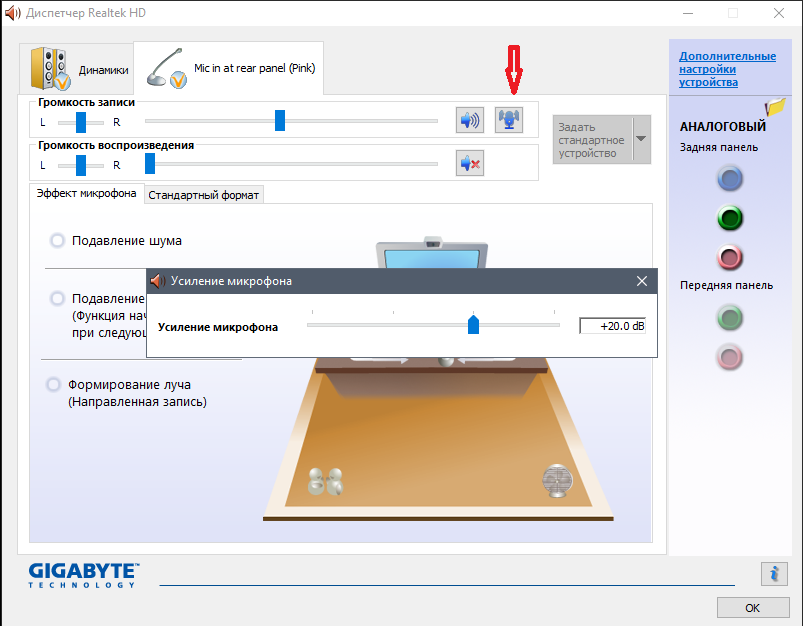Expand the Задать стандартное устройство dropdown arrow
Screen dimensions: 803x626
click(x=641, y=139)
